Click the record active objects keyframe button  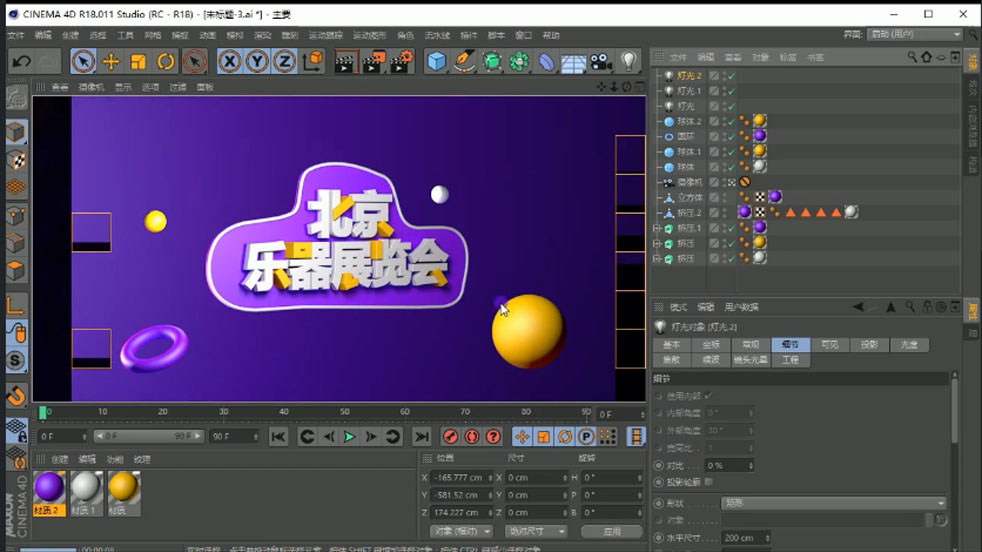click(x=450, y=437)
